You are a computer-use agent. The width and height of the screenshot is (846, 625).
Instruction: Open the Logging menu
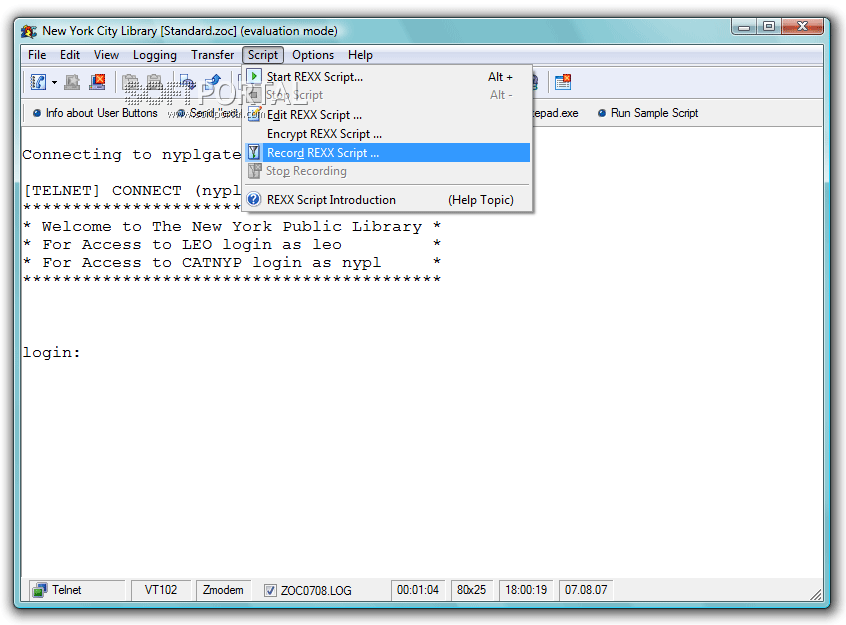tap(155, 55)
